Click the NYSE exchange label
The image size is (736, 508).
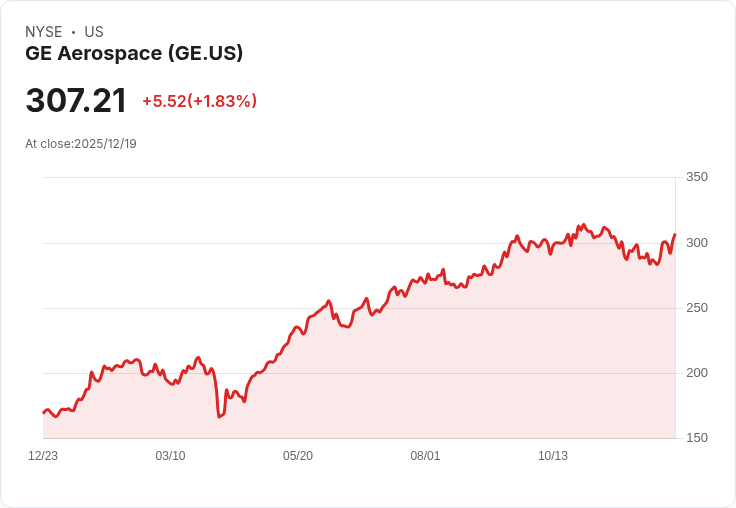(44, 32)
